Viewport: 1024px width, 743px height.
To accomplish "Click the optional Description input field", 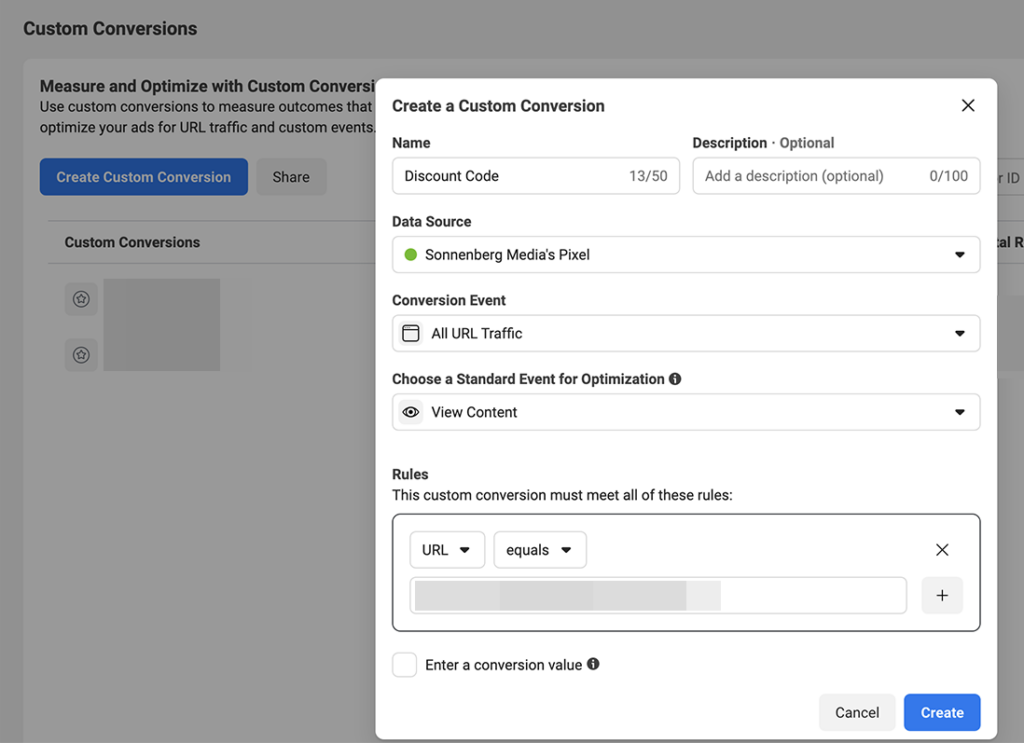I will point(836,175).
